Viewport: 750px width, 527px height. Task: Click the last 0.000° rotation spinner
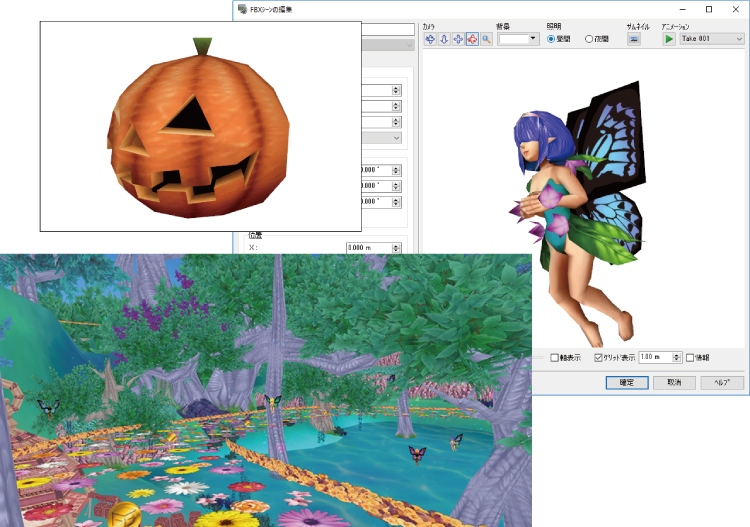pos(396,202)
